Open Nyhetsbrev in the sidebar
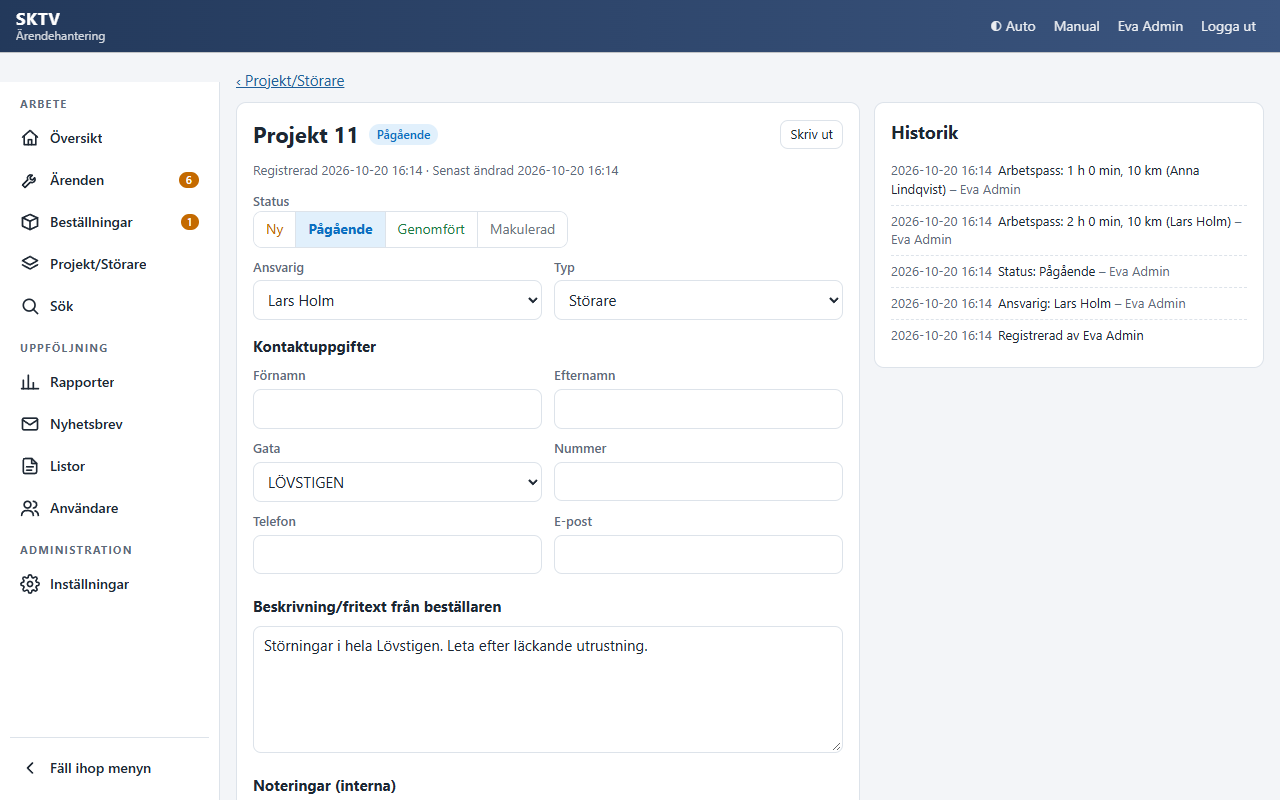This screenshot has width=1280, height=800. tap(109, 424)
